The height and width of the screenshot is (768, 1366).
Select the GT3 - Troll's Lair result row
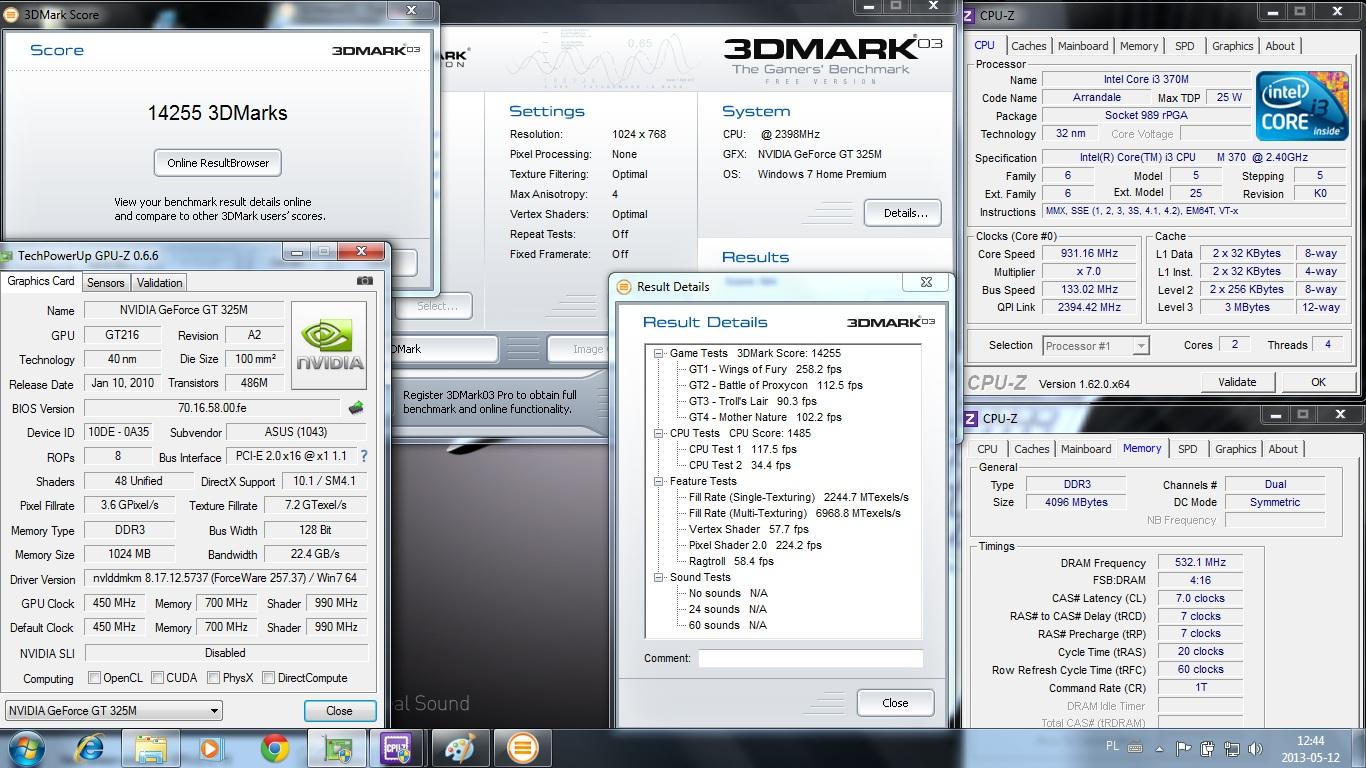(x=752, y=401)
